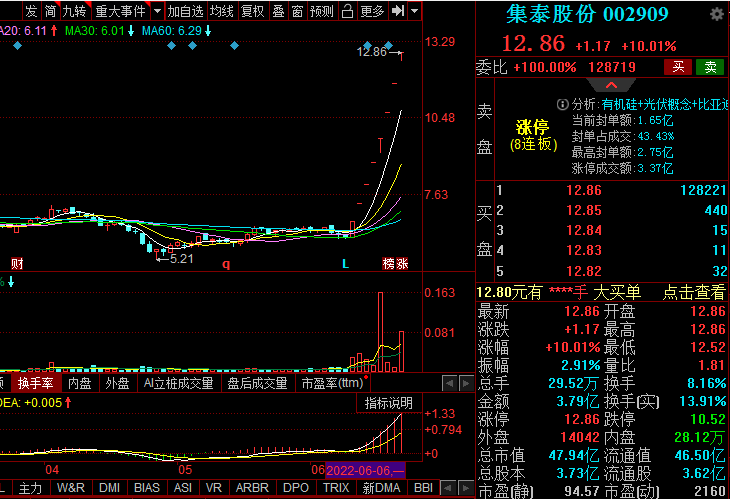Screen dimensions: 730x499
Task: Open the settings gear icon
Action: pos(716,14)
